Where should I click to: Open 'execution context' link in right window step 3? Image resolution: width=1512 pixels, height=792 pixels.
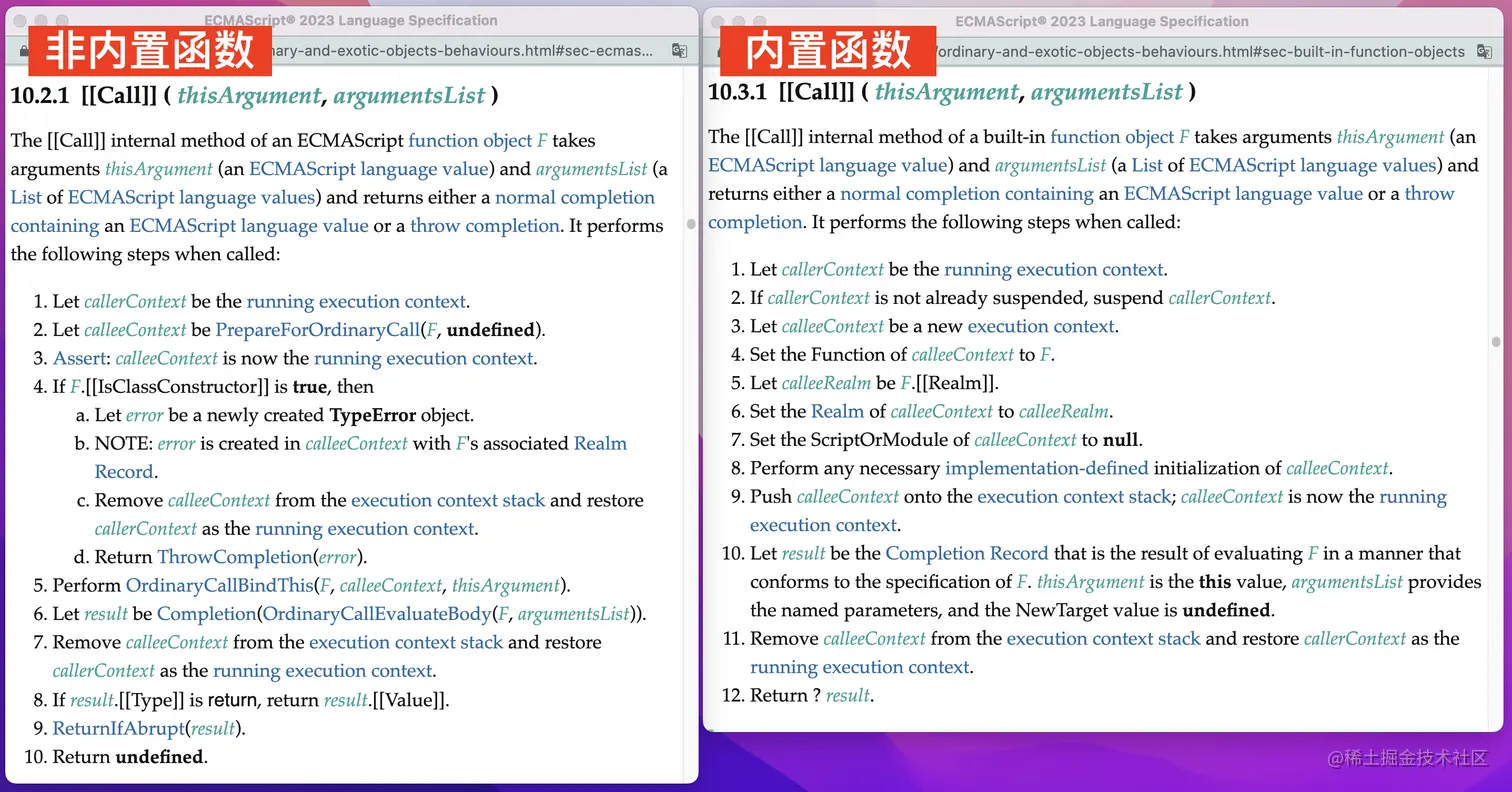[1040, 327]
